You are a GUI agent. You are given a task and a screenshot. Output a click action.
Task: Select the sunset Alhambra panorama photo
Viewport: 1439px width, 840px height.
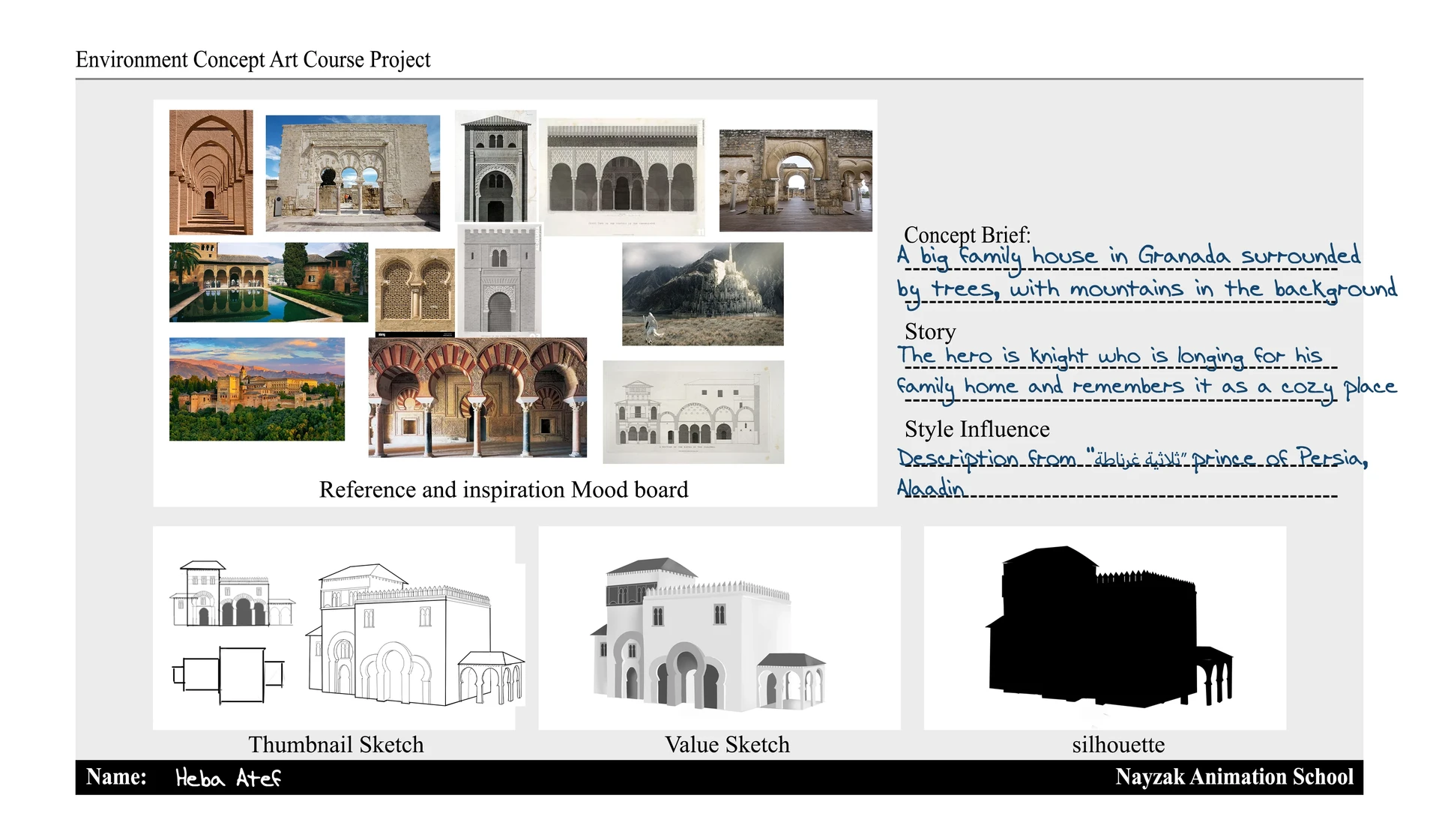tap(257, 389)
